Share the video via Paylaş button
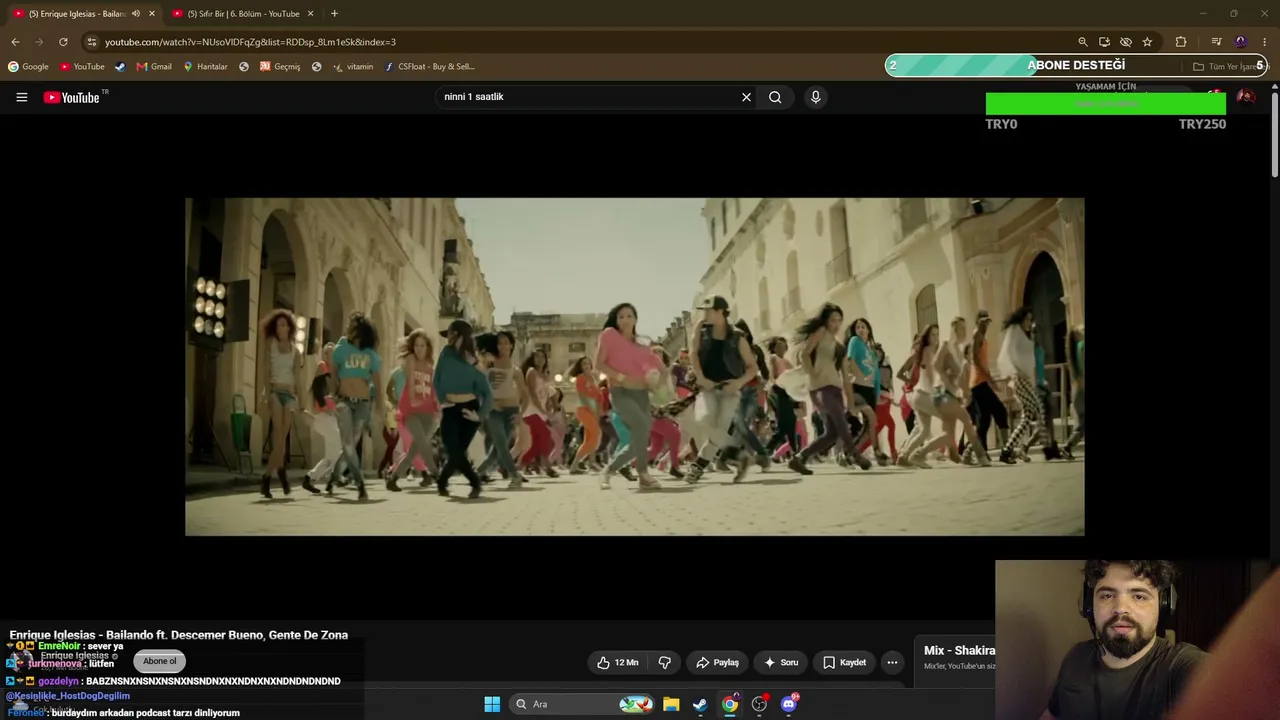Viewport: 1280px width, 720px height. 717,662
